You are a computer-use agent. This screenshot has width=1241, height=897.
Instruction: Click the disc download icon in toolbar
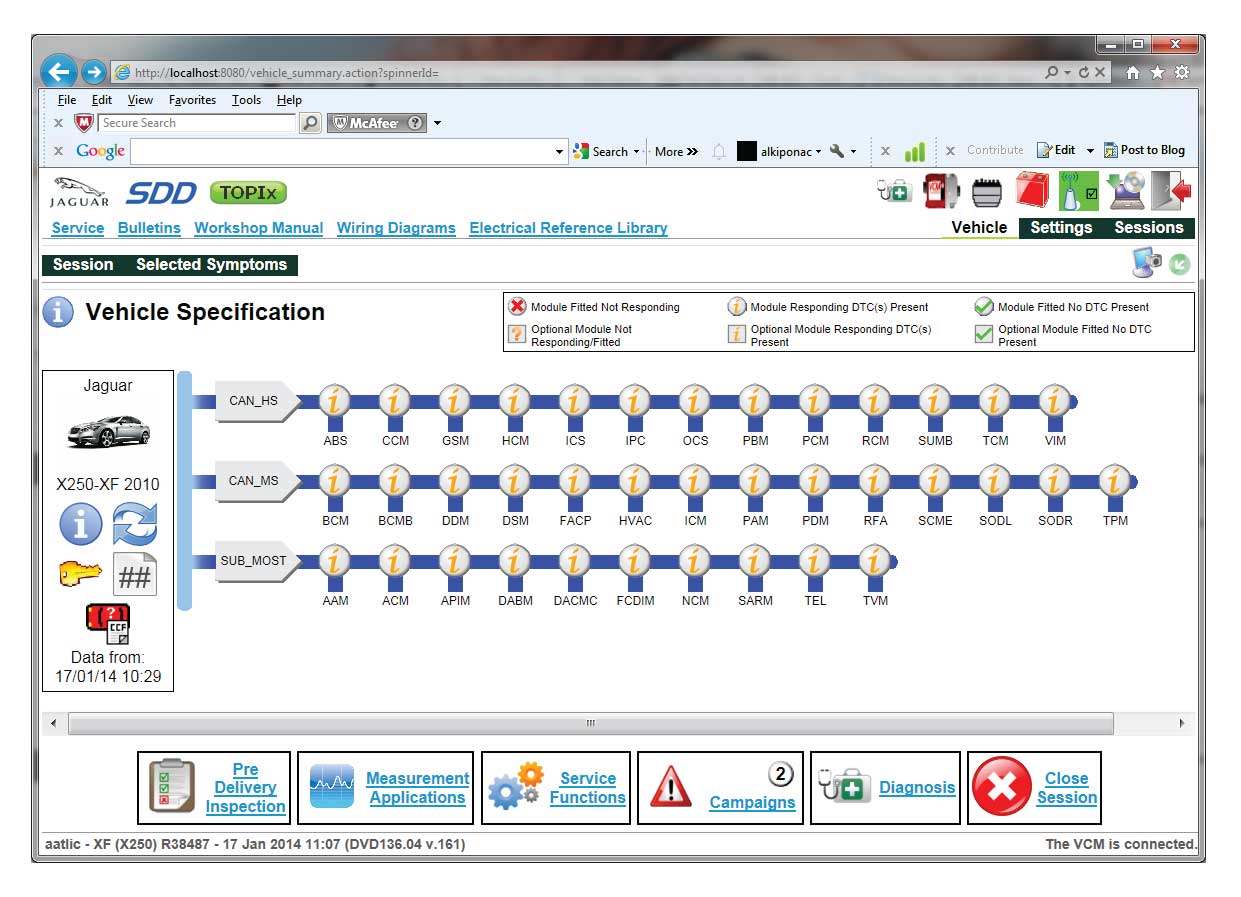point(1127,190)
